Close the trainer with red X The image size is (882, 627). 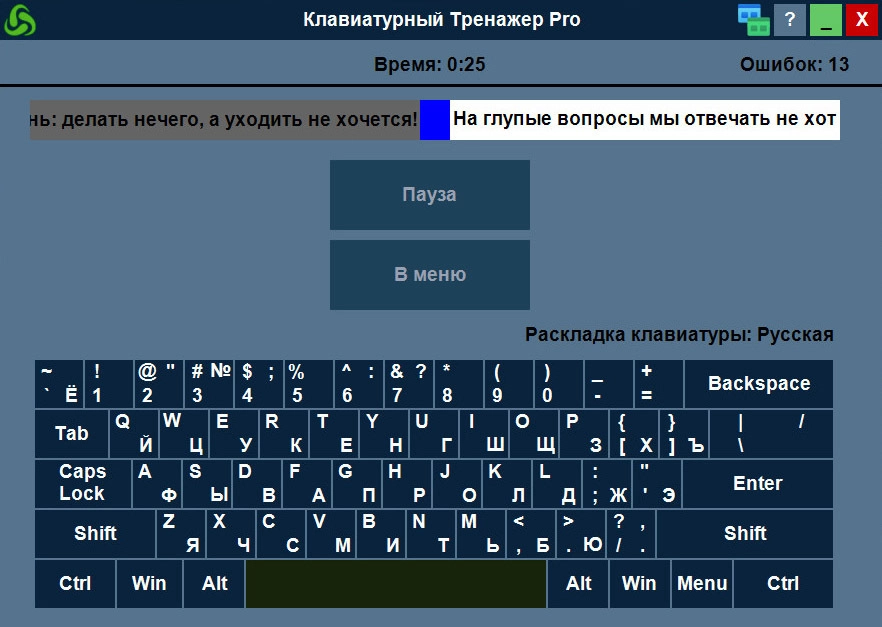[x=862, y=20]
